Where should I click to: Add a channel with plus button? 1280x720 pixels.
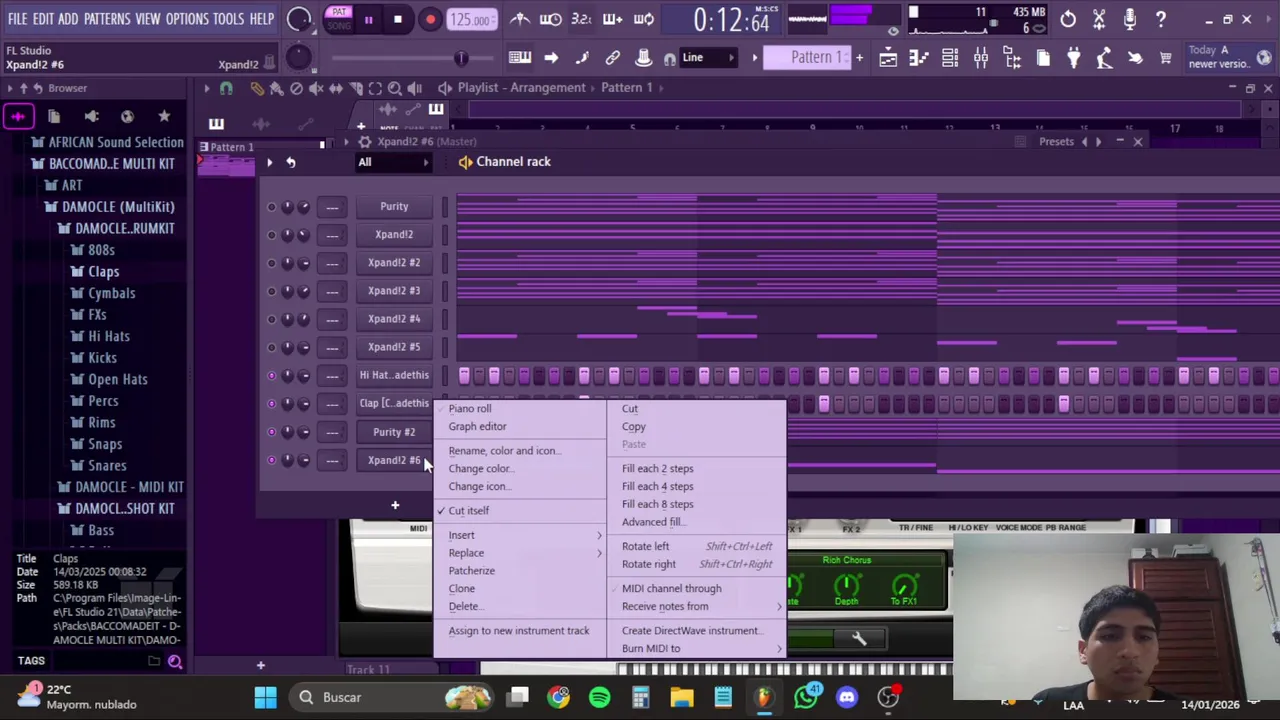[395, 505]
